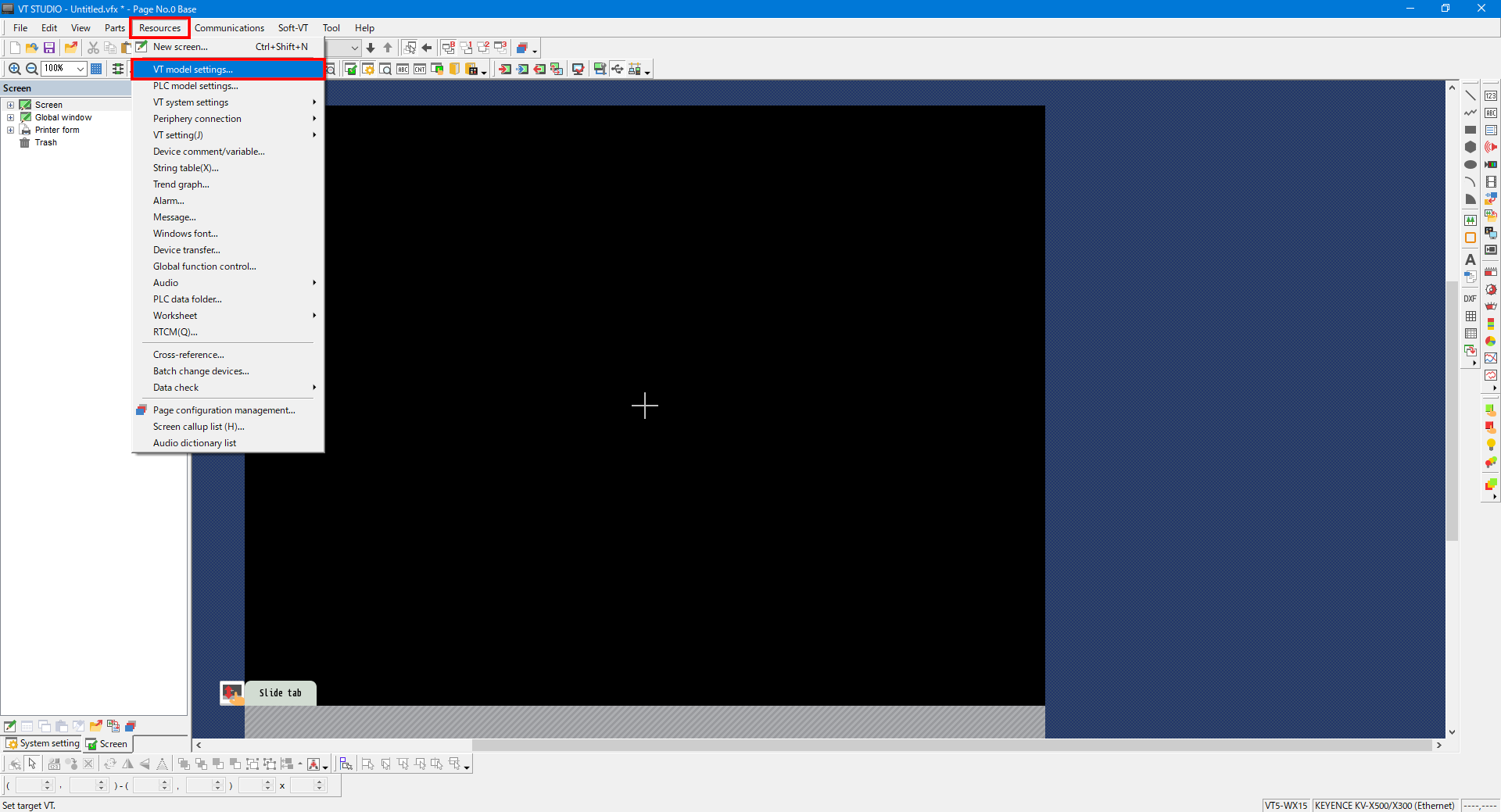Toggle the grid display icon
Viewport: 1501px width, 812px height.
(96, 69)
